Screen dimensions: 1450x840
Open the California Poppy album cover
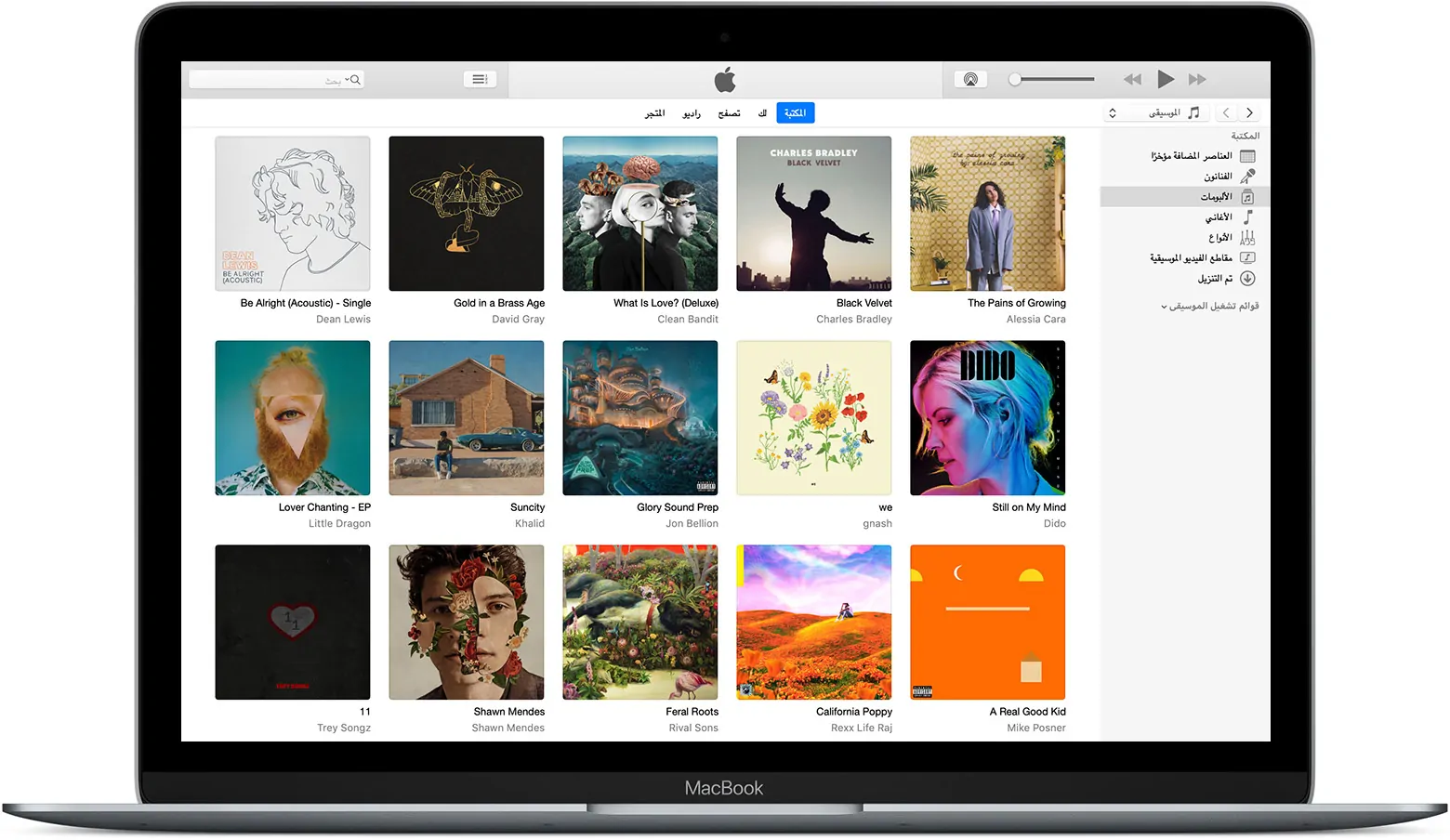tap(814, 623)
